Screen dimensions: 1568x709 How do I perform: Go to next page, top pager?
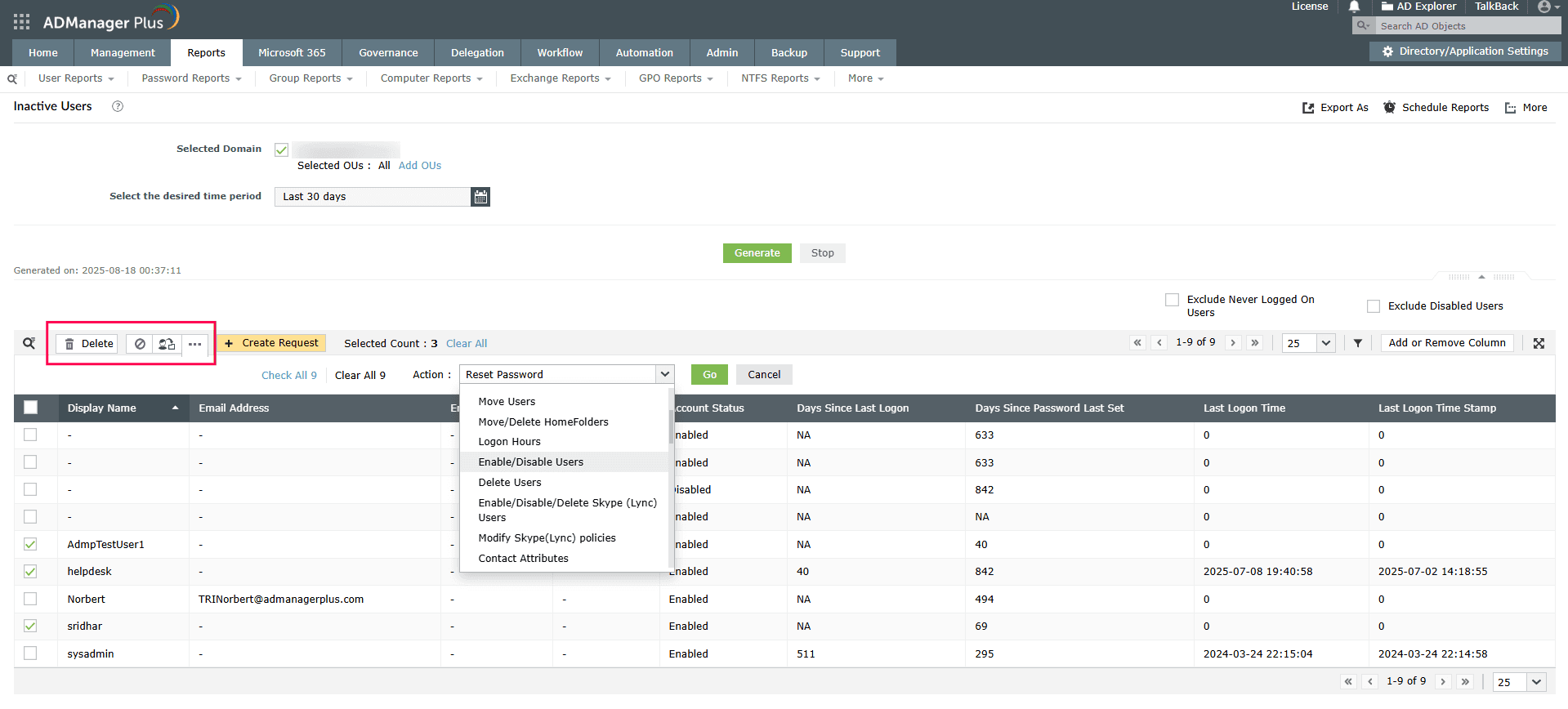(x=1233, y=343)
